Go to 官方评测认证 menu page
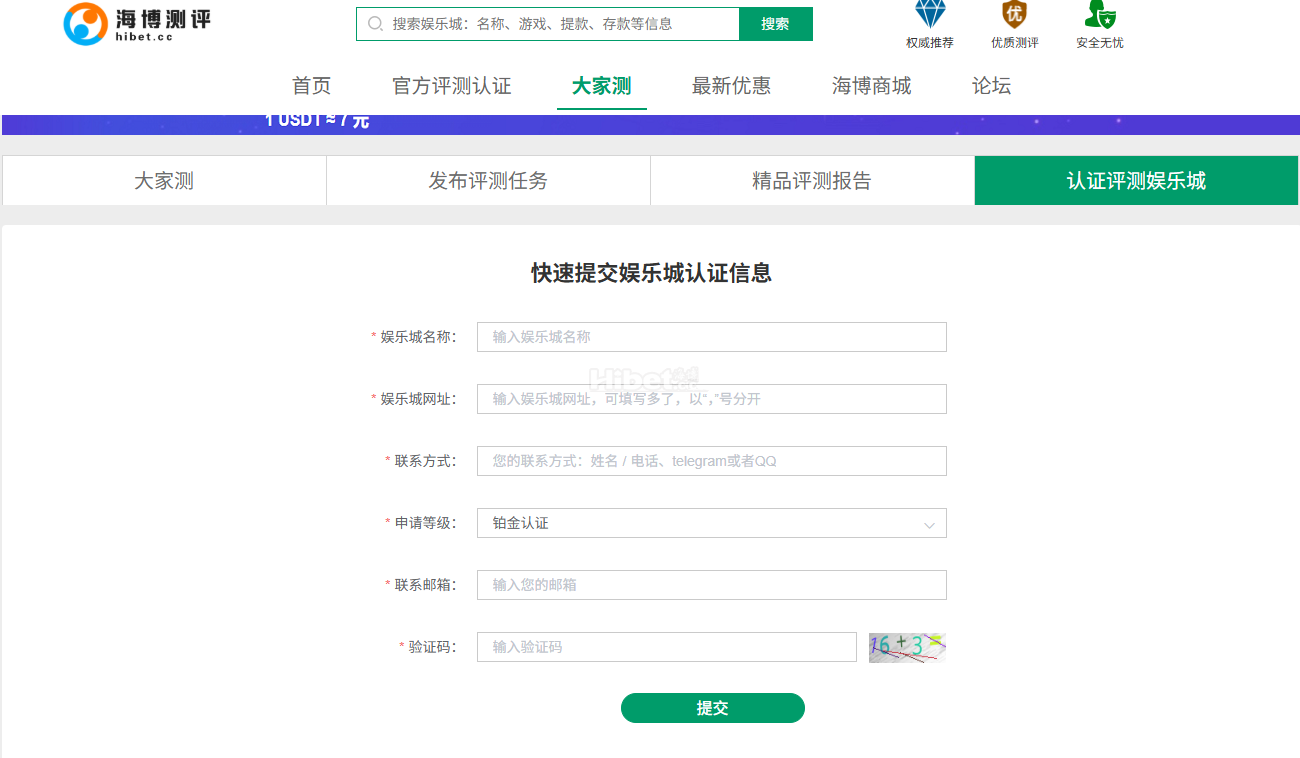 click(451, 86)
